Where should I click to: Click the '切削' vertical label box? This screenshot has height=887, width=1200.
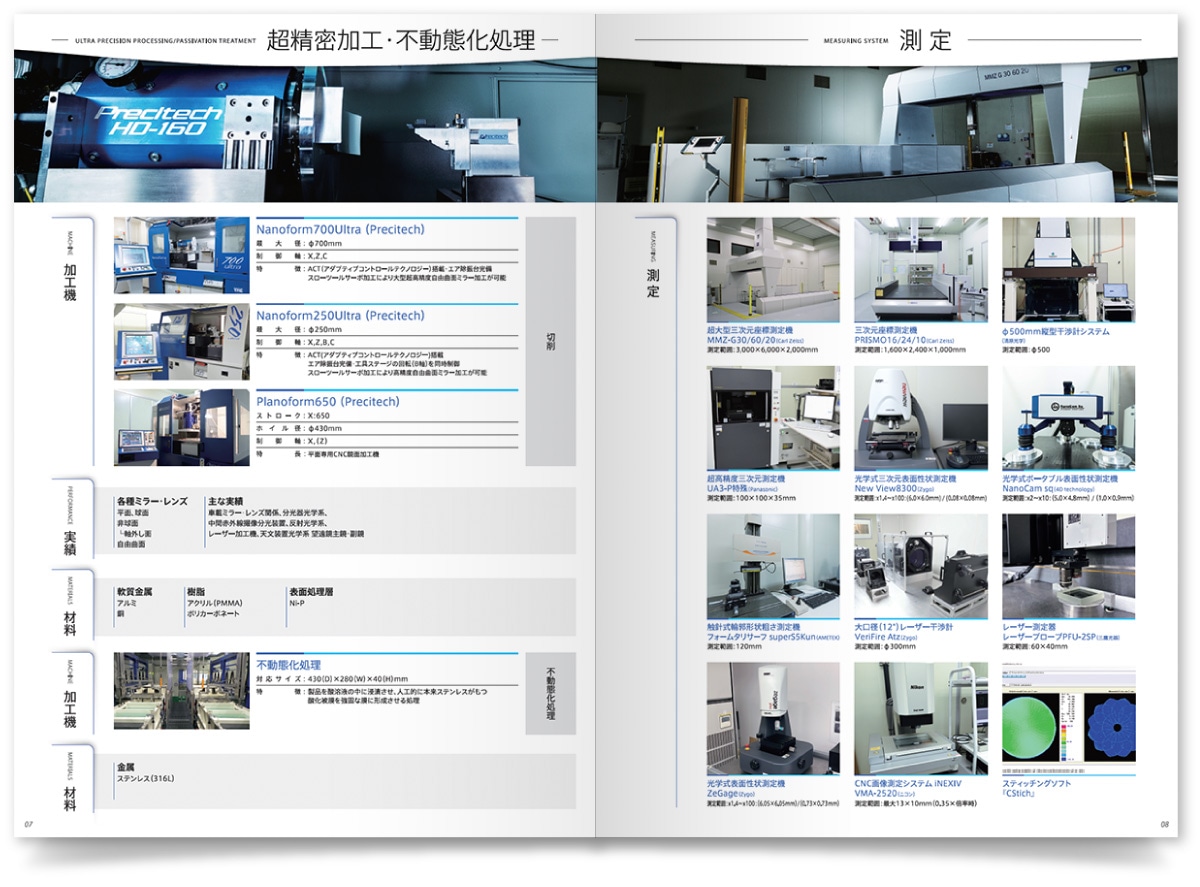pyautogui.click(x=550, y=342)
